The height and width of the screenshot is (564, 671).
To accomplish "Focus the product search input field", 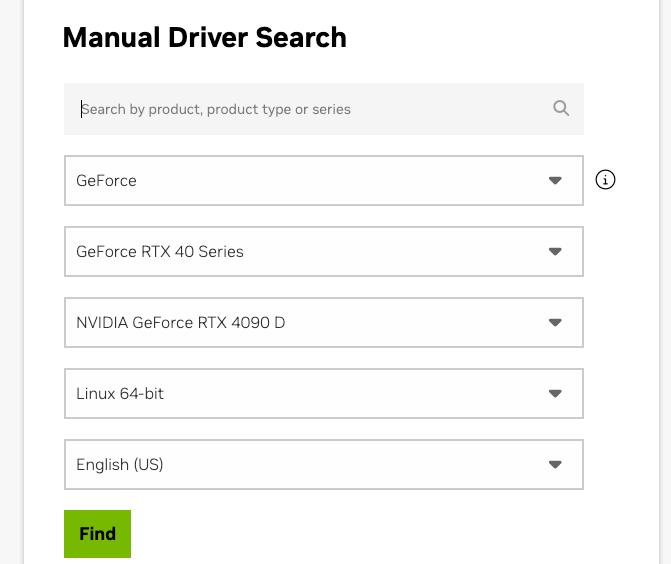I will (x=324, y=109).
